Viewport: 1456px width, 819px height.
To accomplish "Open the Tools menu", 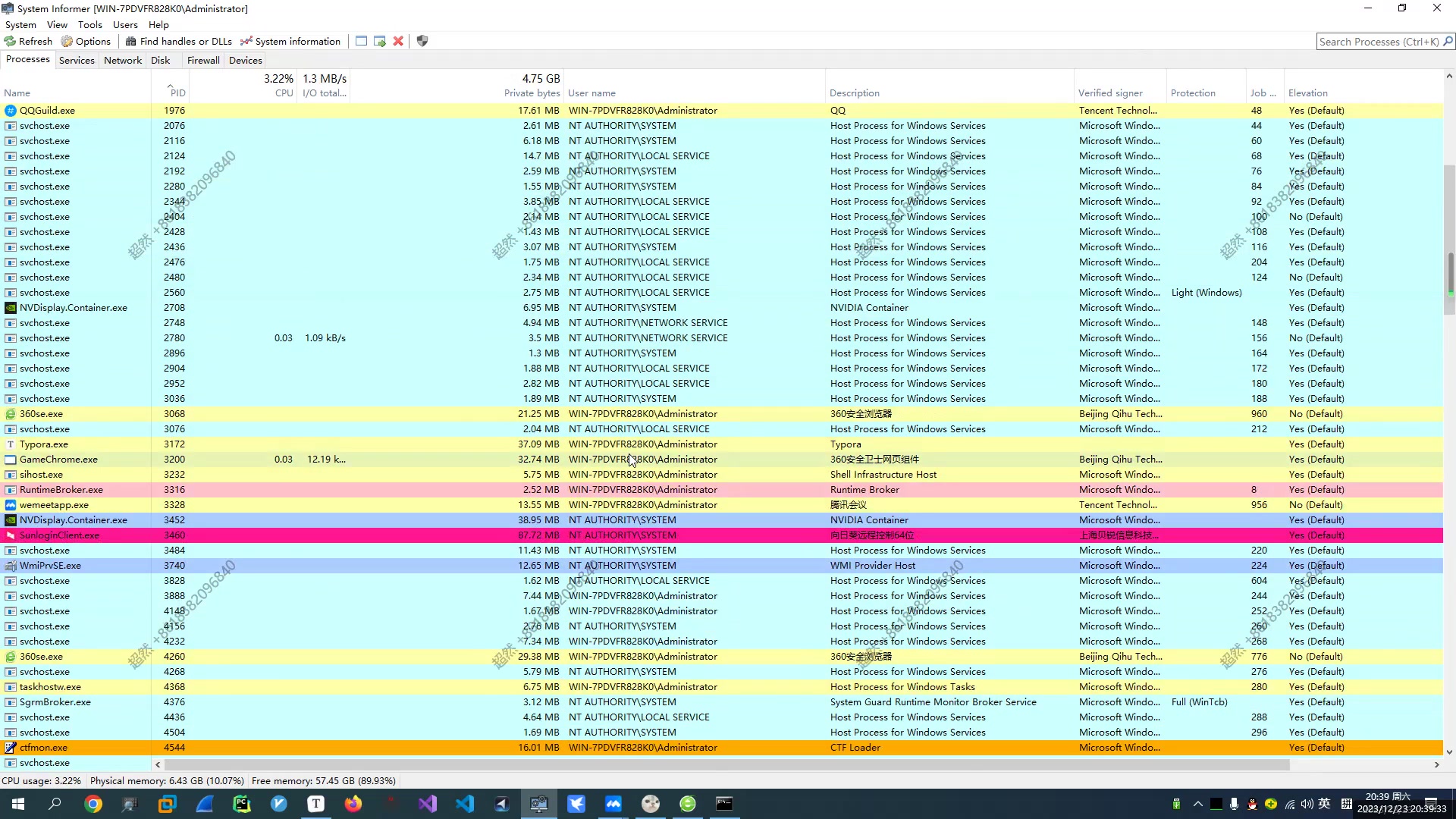I will pyautogui.click(x=89, y=24).
